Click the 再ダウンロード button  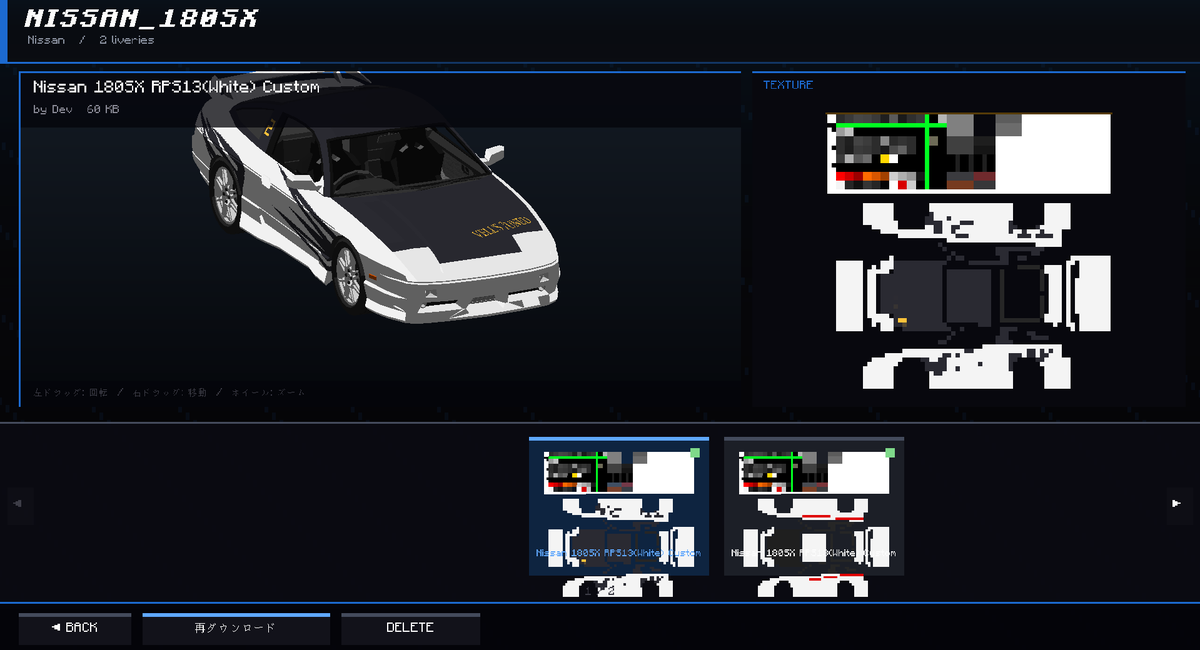(x=236, y=628)
